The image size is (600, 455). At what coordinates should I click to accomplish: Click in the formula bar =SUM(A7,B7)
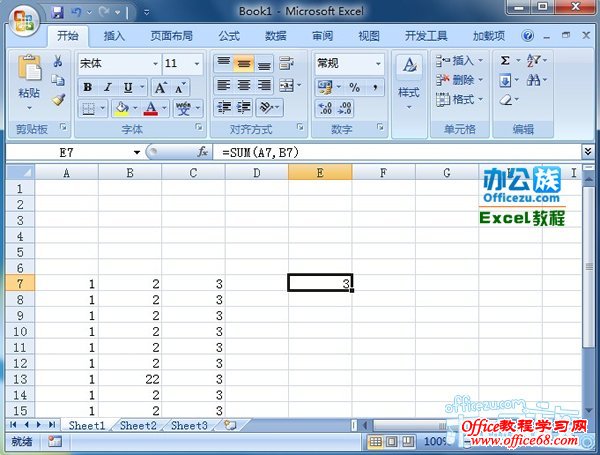397,153
